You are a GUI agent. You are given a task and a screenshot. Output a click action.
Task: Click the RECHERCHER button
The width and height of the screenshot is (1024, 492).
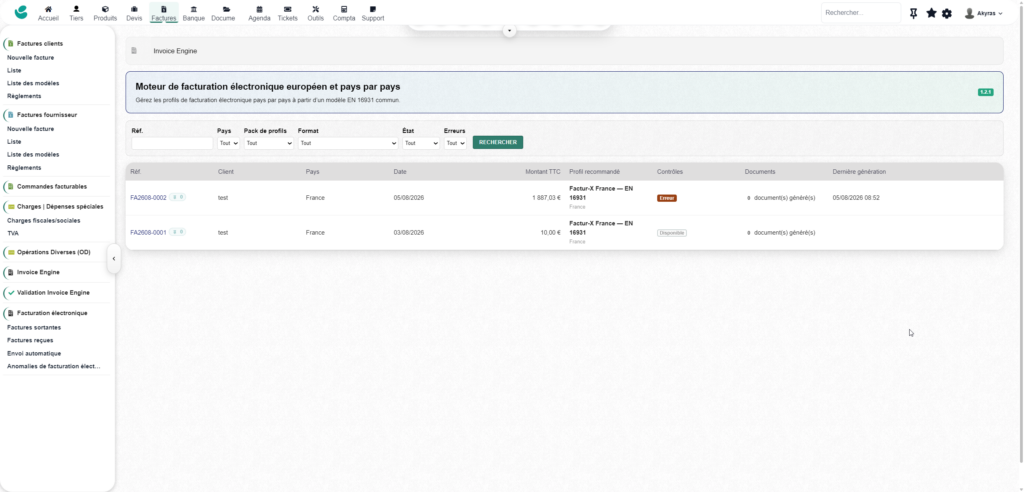(498, 142)
